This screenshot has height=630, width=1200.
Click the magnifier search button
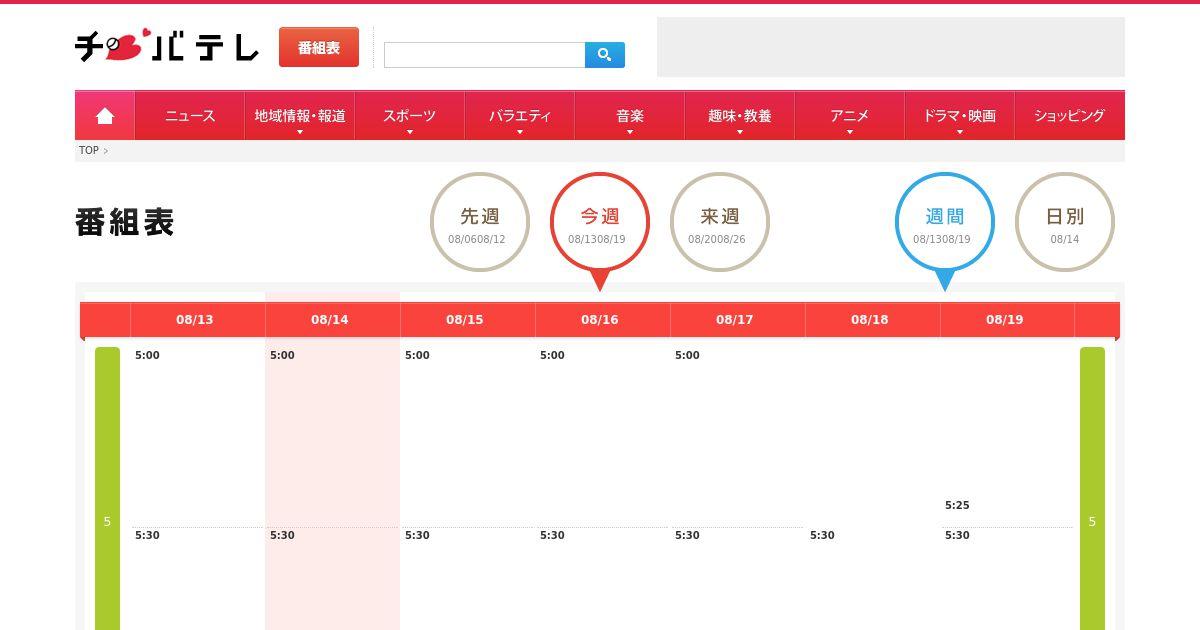click(605, 55)
